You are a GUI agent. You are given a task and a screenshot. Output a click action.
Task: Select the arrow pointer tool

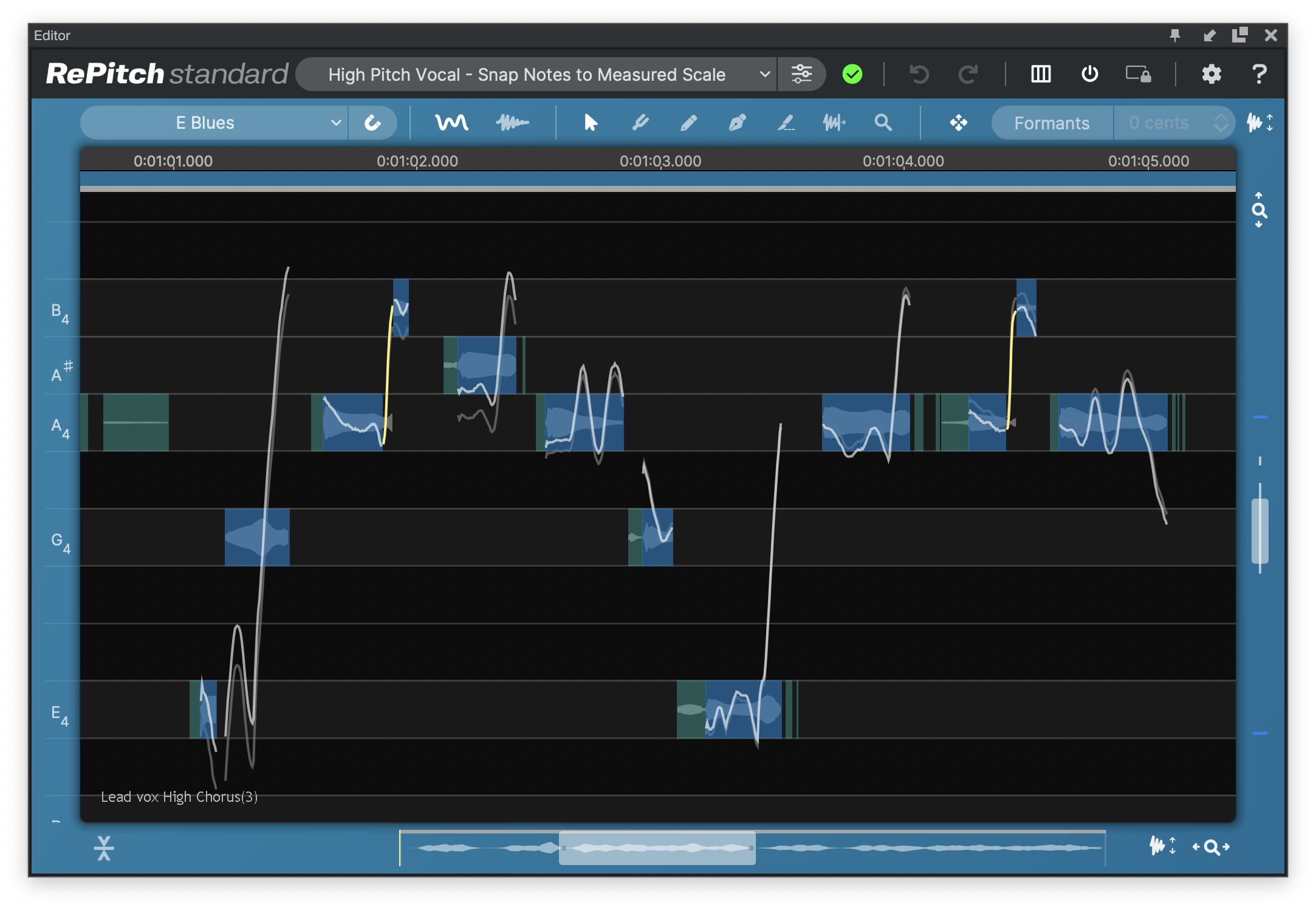(590, 123)
